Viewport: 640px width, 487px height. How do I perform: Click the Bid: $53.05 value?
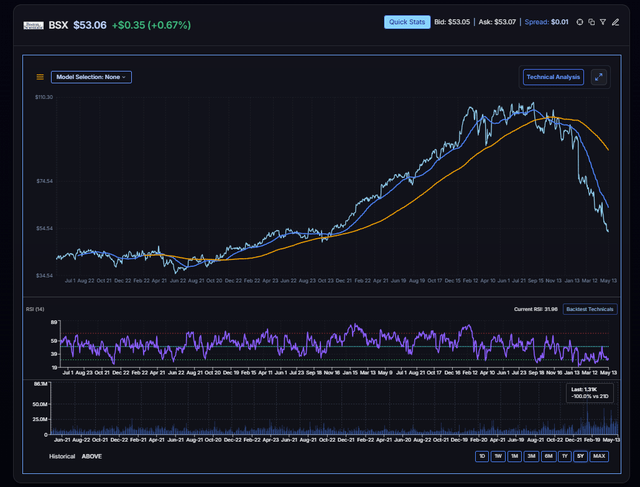coord(452,22)
